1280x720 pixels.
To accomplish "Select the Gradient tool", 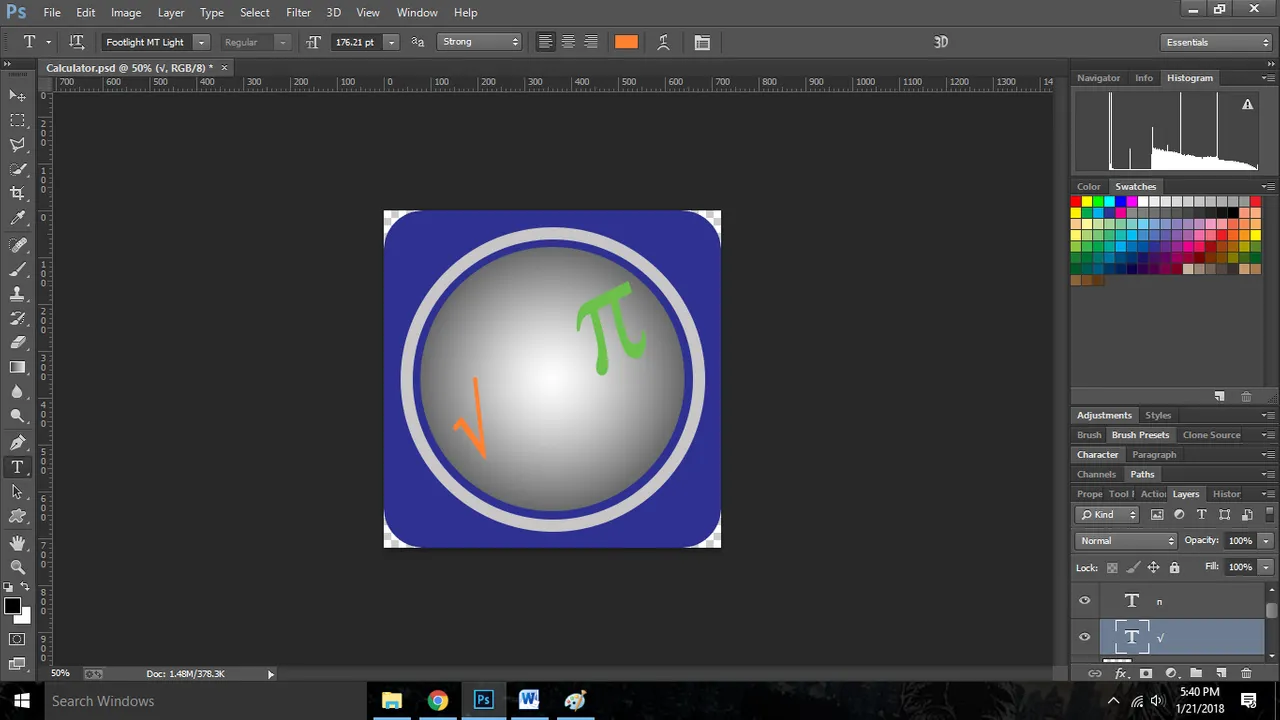I will coord(17,367).
